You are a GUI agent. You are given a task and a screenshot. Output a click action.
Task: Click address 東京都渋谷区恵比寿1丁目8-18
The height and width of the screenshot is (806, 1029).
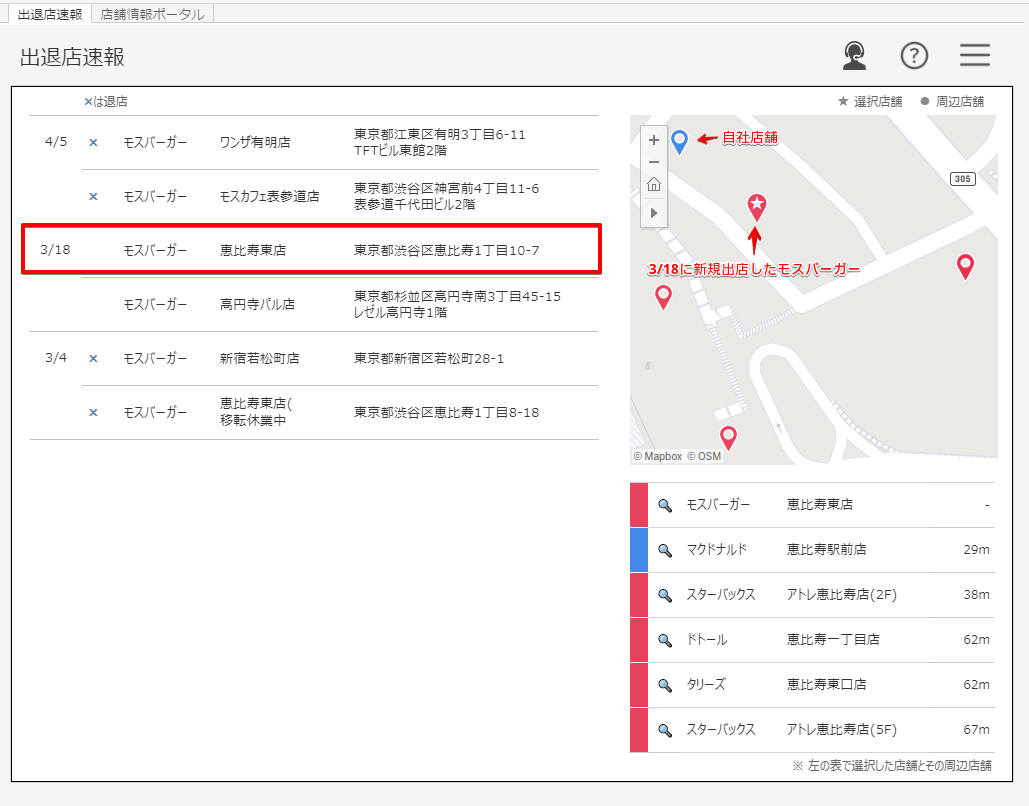pyautogui.click(x=446, y=412)
